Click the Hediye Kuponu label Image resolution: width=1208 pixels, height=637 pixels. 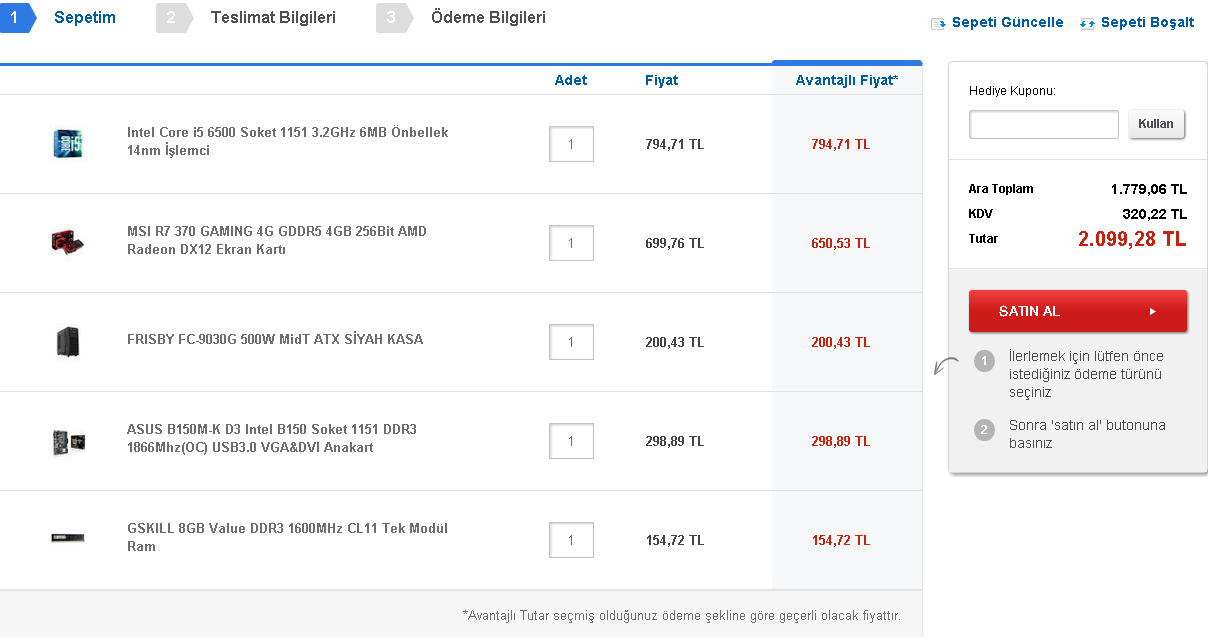1012,91
